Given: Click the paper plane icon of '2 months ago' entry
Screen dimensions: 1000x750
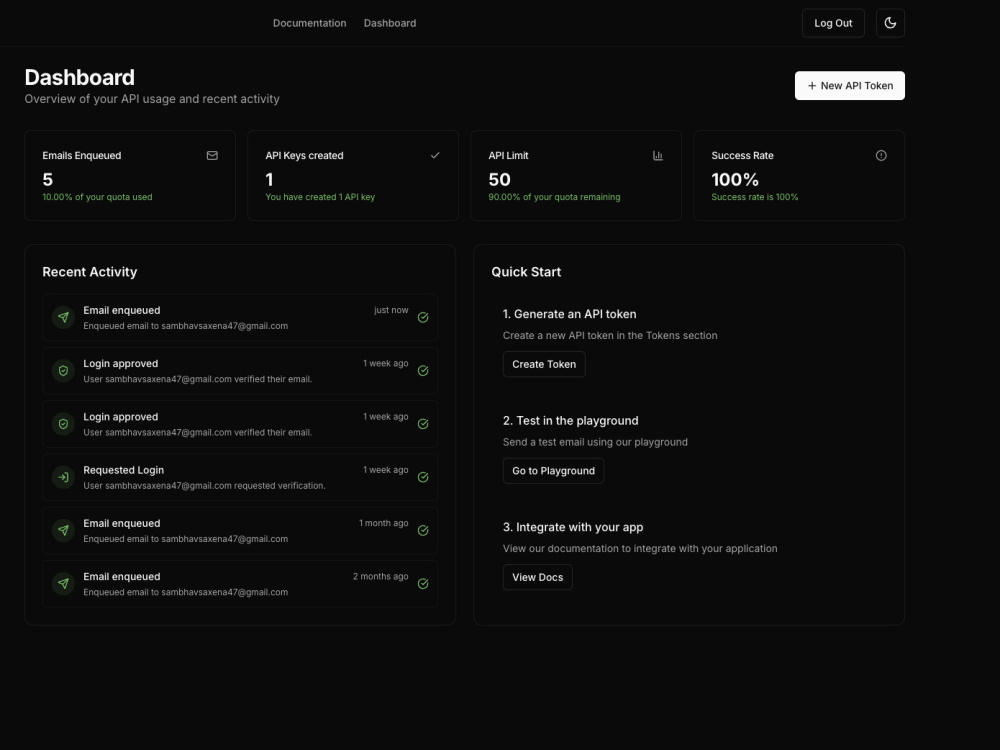Looking at the screenshot, I should tap(63, 584).
